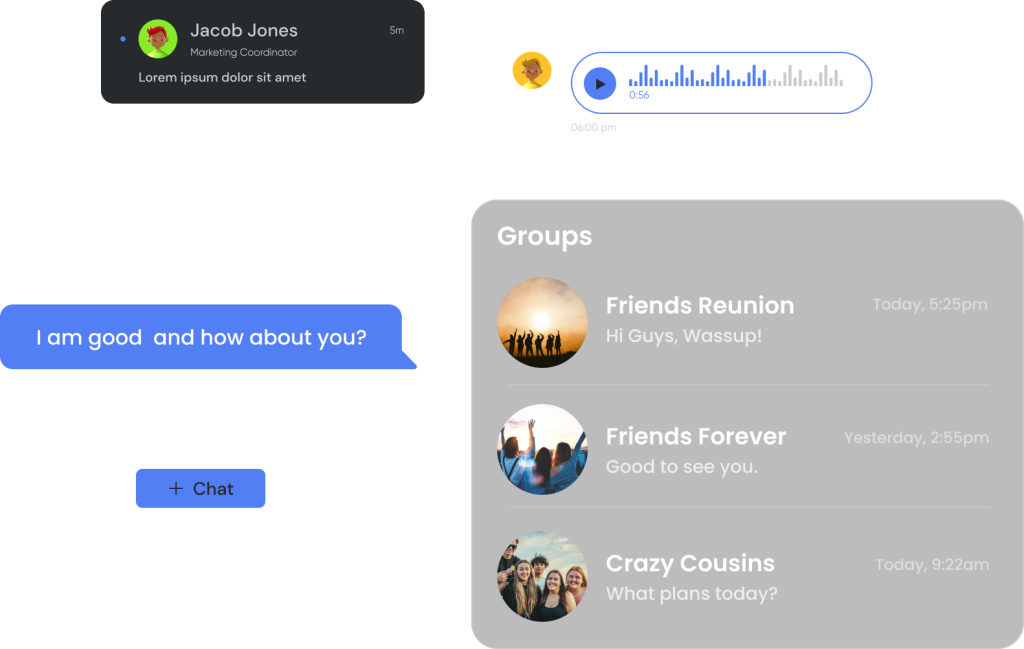Select the Crazy Cousins group title
The height and width of the screenshot is (649, 1024).
[690, 563]
